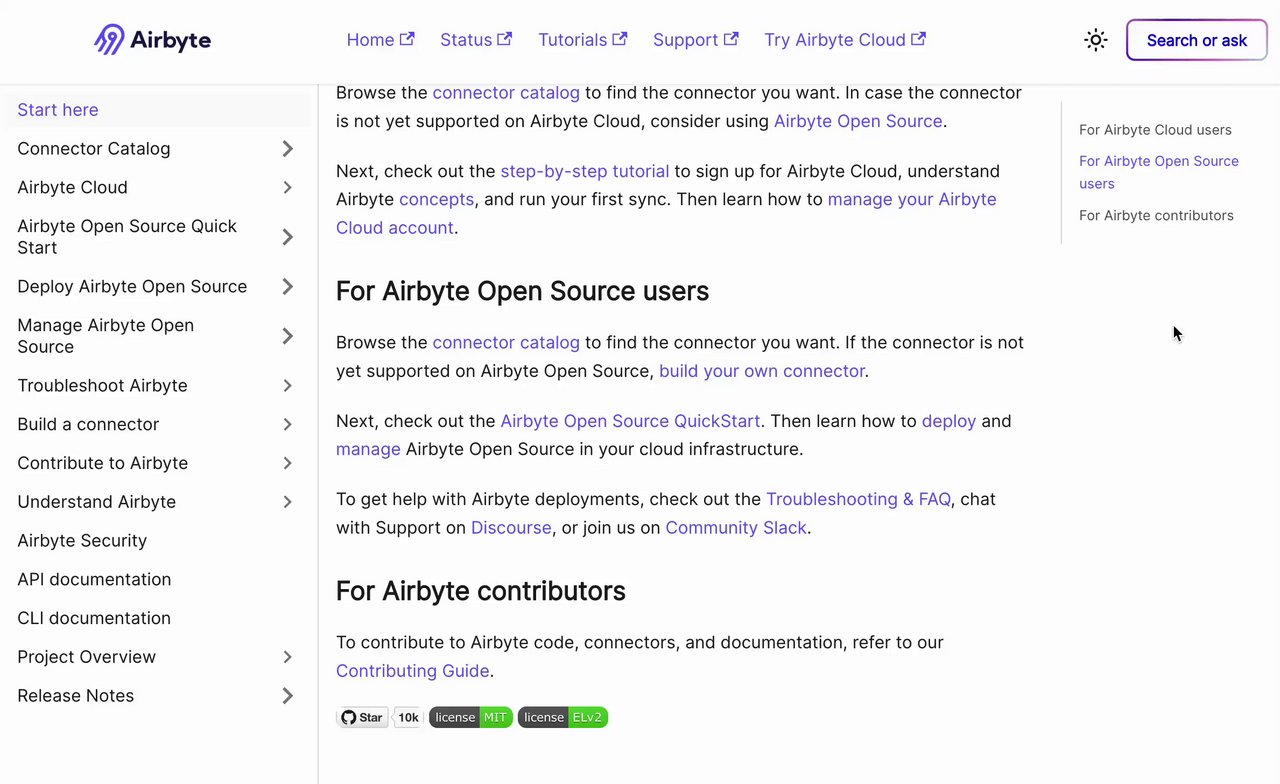Open the ELv2 license badge
This screenshot has height=784, width=1280.
coord(563,717)
